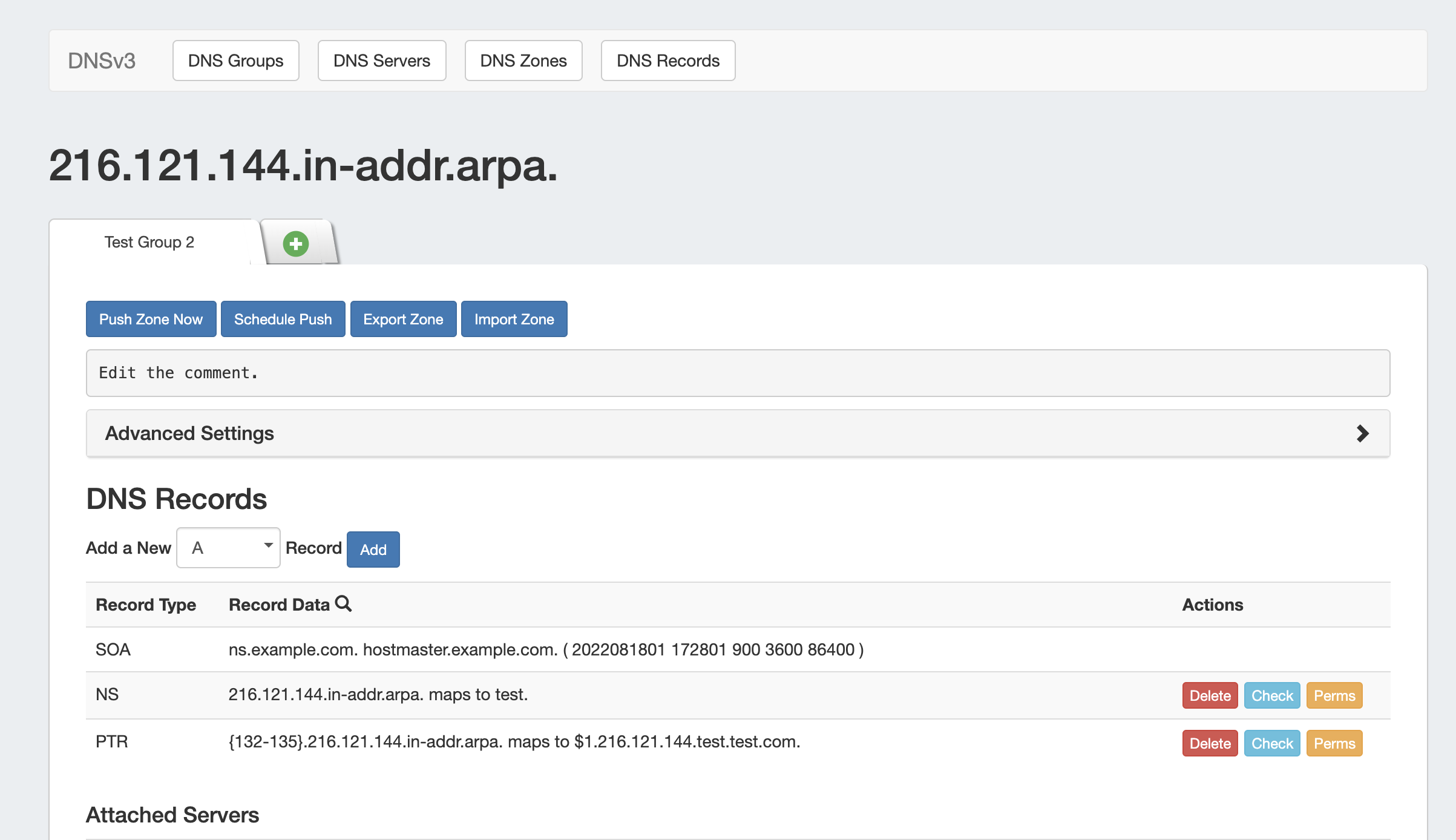Screen dimensions: 1456x840
Task: Click the blue Add record button
Action: point(373,550)
